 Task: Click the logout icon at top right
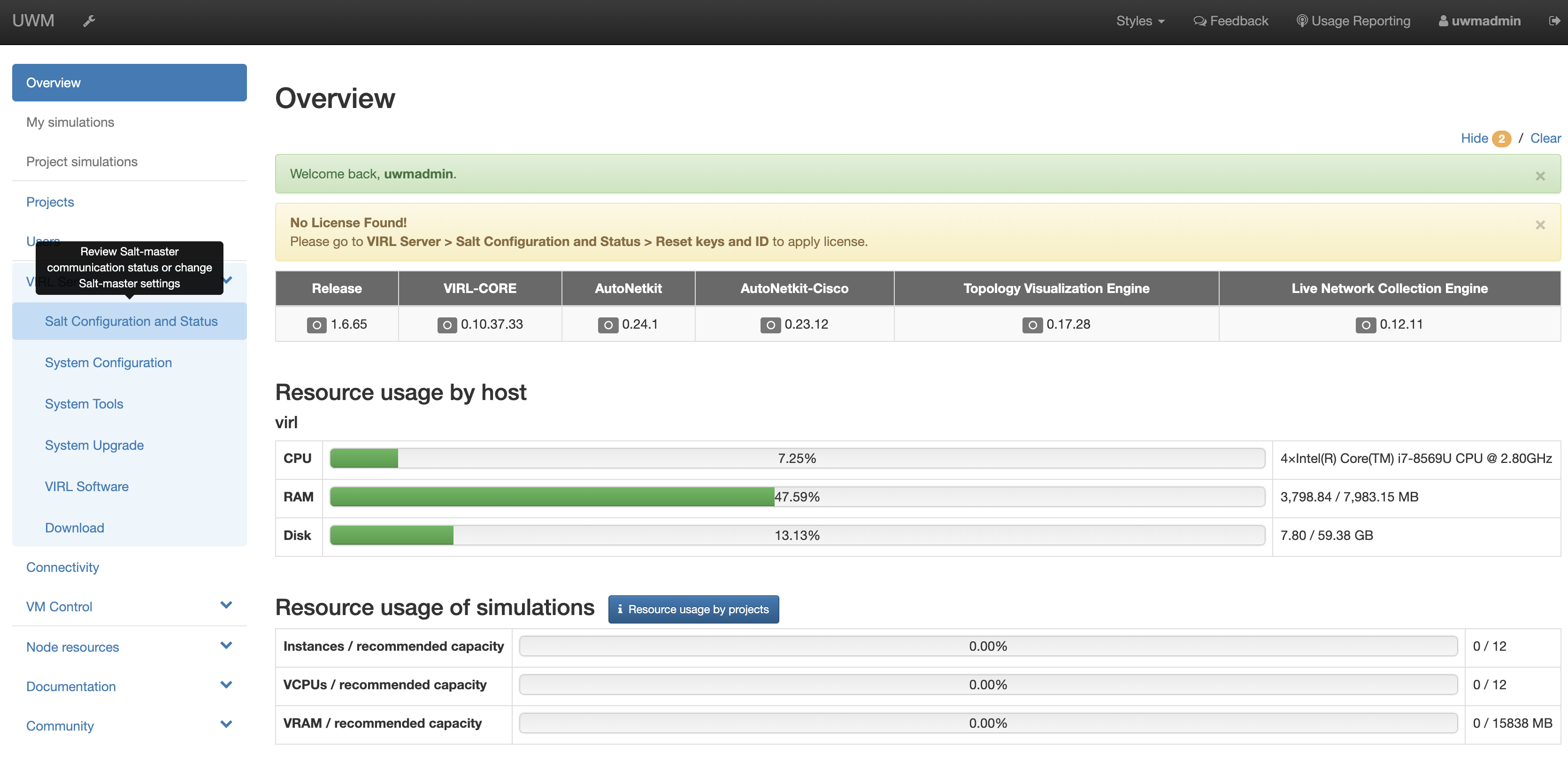1554,20
